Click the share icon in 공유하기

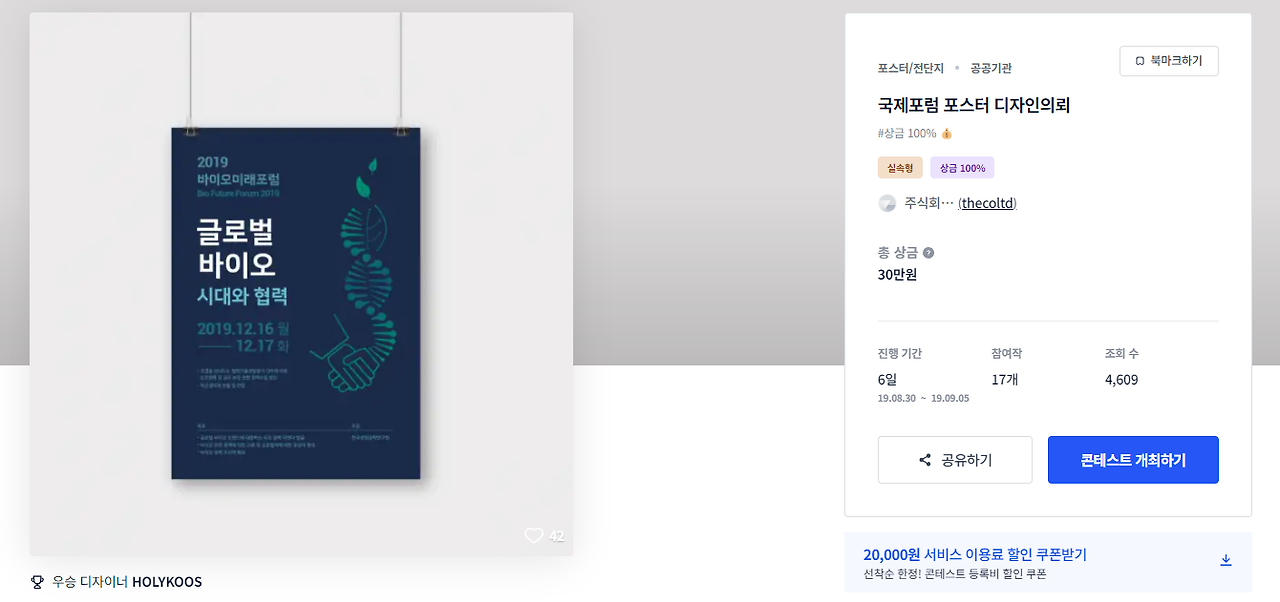coord(925,460)
